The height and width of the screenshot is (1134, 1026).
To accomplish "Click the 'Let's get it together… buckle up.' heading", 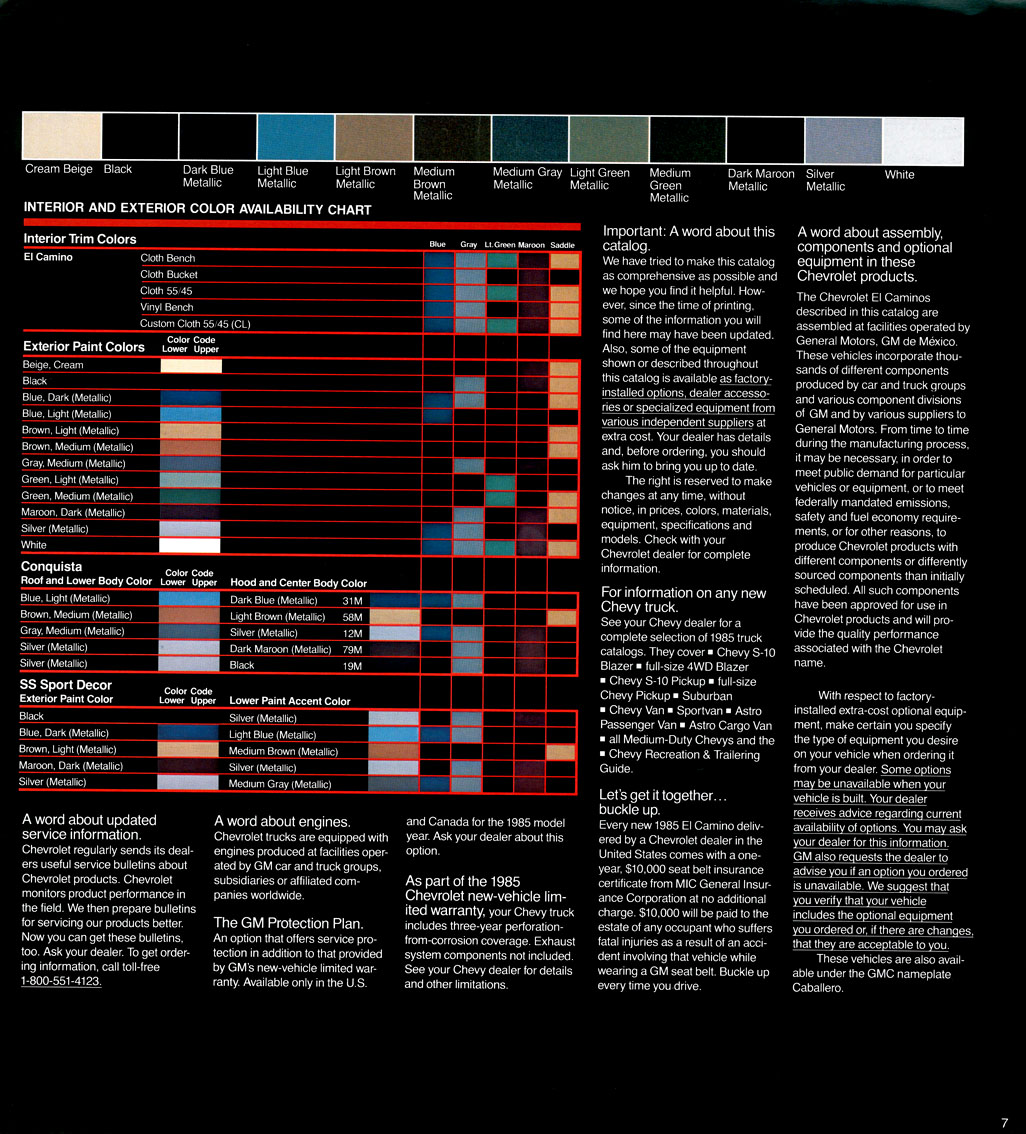I will pyautogui.click(x=663, y=802).
